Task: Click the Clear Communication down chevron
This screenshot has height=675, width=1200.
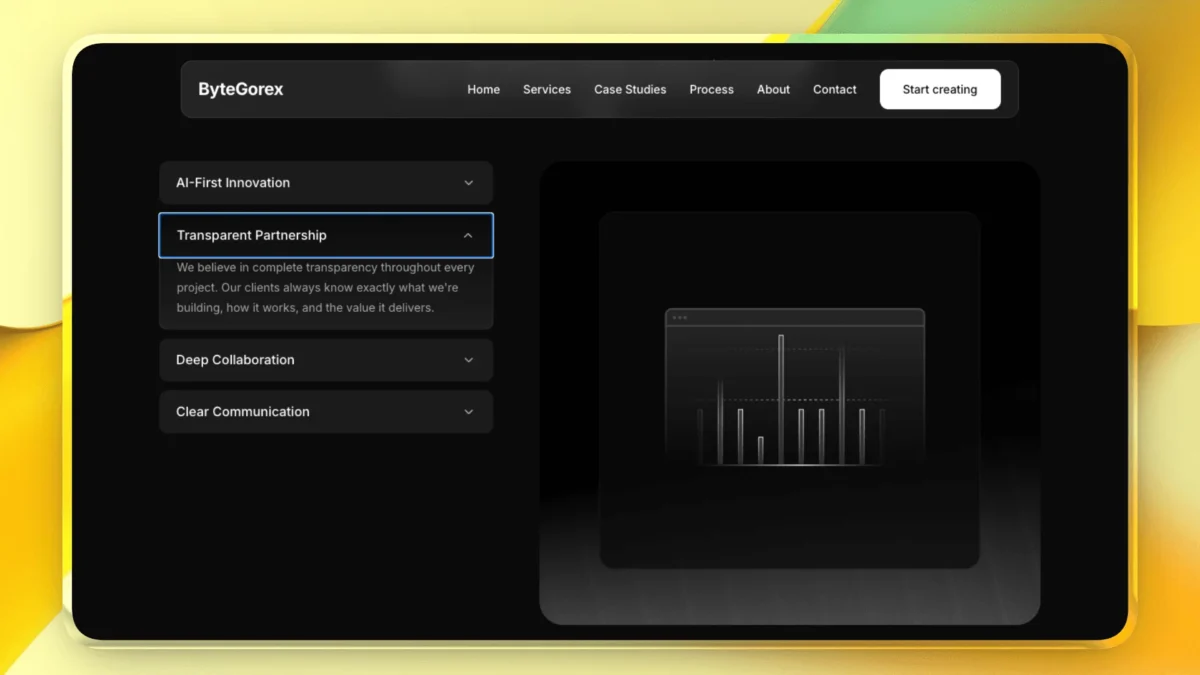Action: pyautogui.click(x=469, y=412)
